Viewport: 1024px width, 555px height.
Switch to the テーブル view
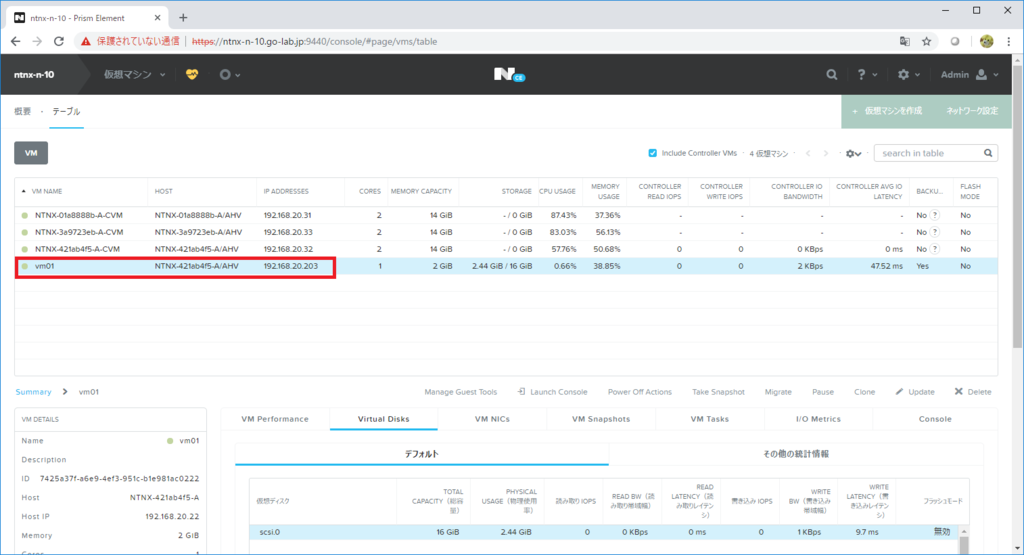pos(66,112)
